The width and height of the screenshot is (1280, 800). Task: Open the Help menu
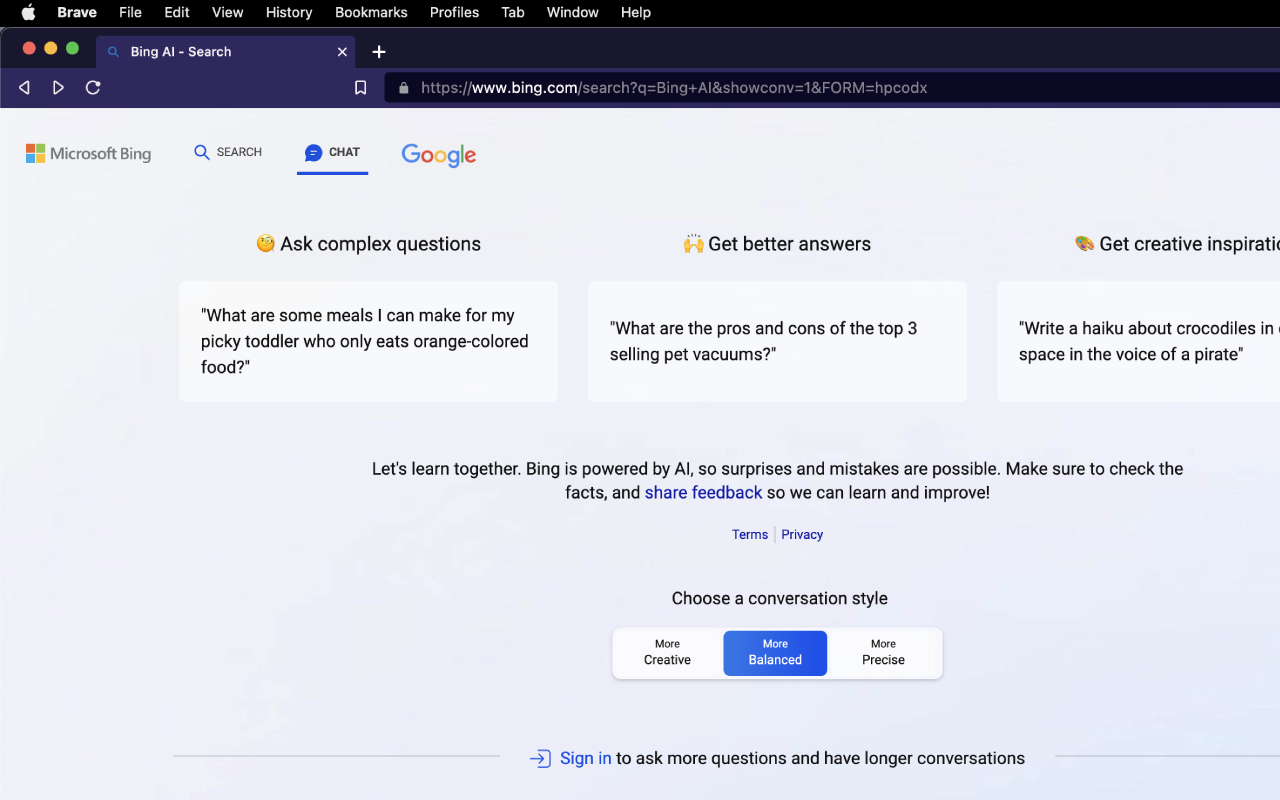click(636, 12)
